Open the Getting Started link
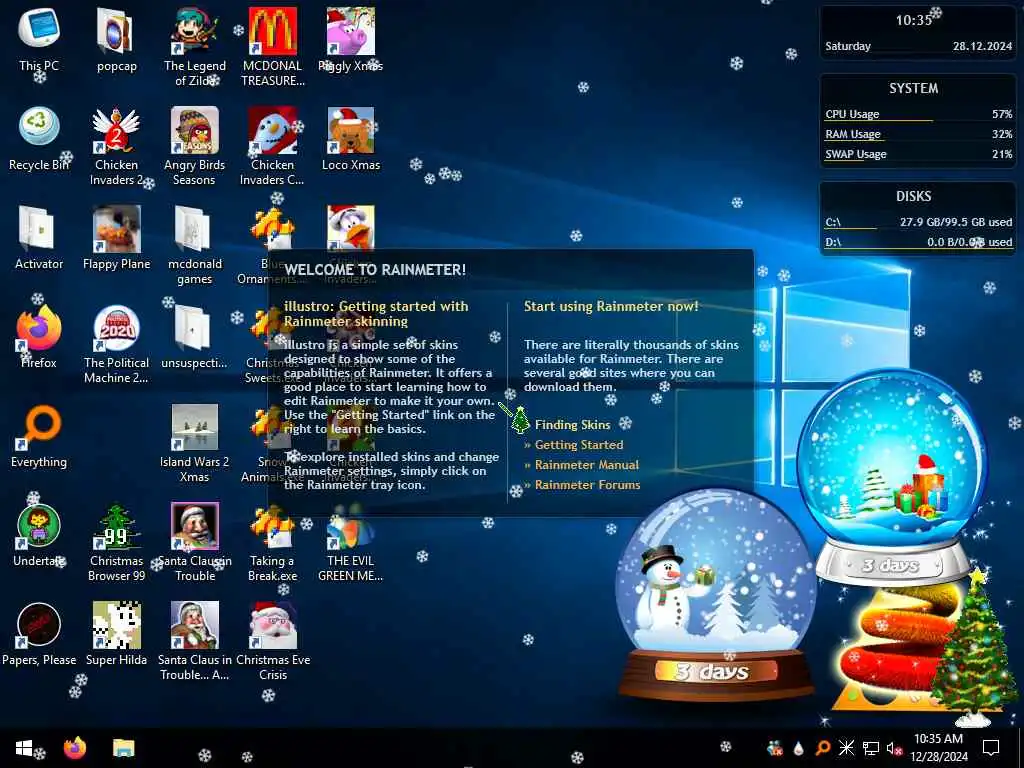This screenshot has height=768, width=1024. pos(579,445)
